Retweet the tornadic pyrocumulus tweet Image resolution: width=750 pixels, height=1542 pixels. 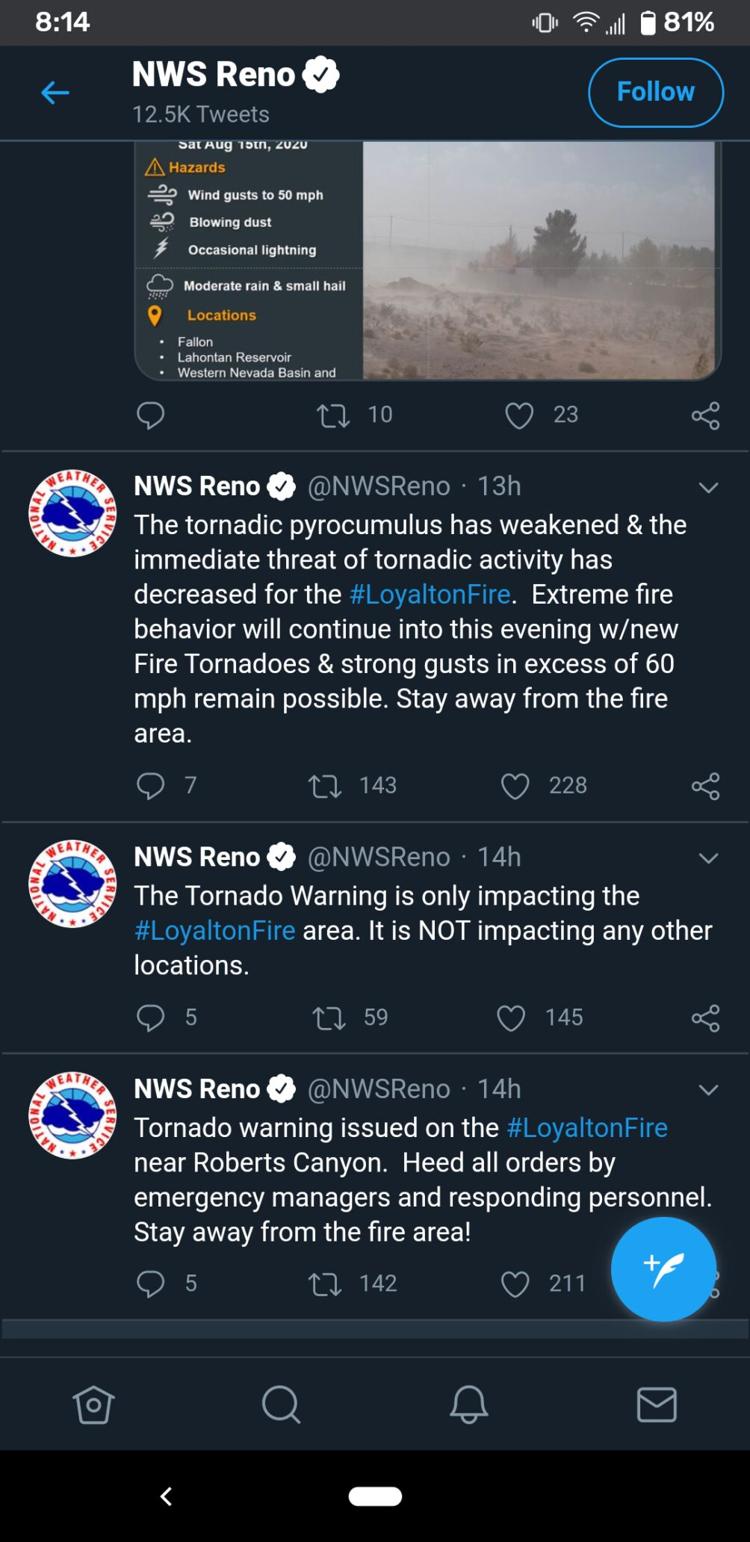coord(325,786)
